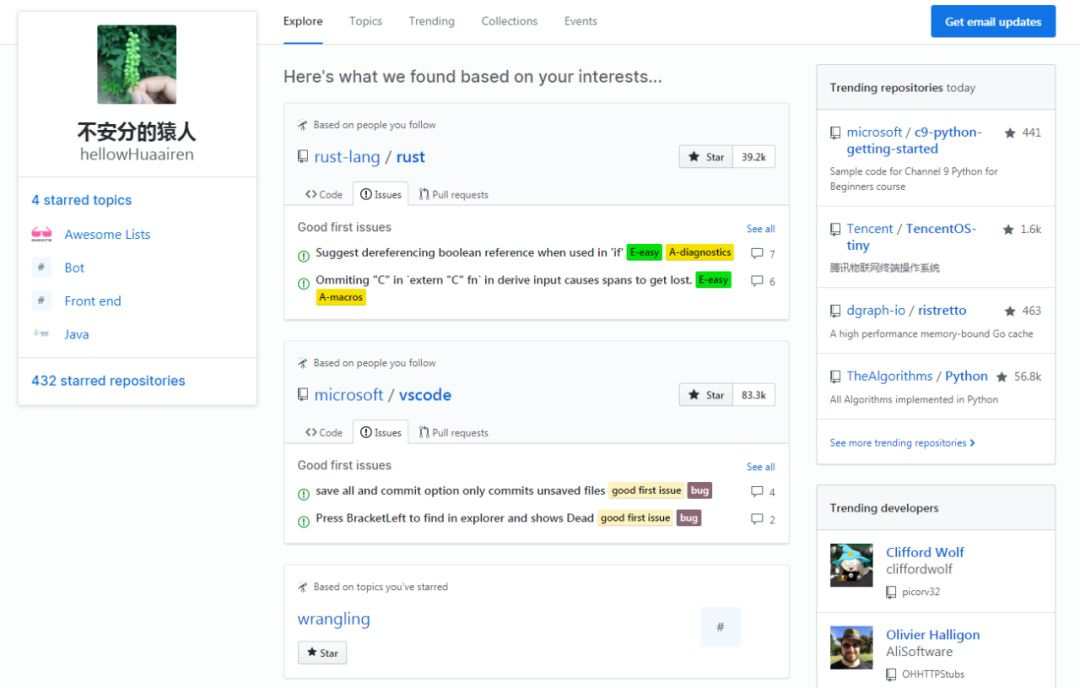Open the 4 starred topics link
This screenshot has height=688, width=1080.
(x=81, y=200)
